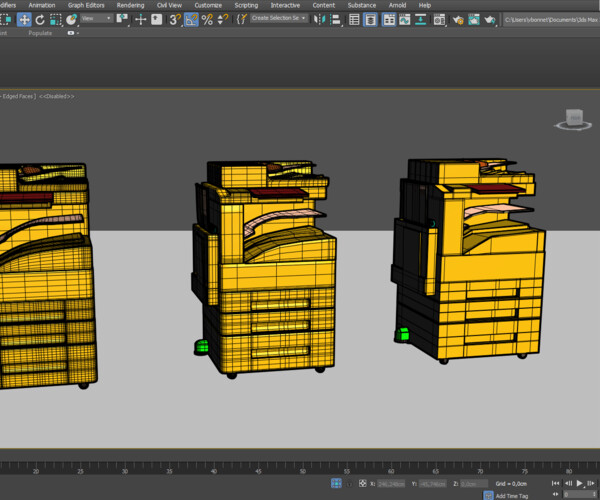Open the Create Selection Set dropdown
600x500 pixels.
(279, 18)
